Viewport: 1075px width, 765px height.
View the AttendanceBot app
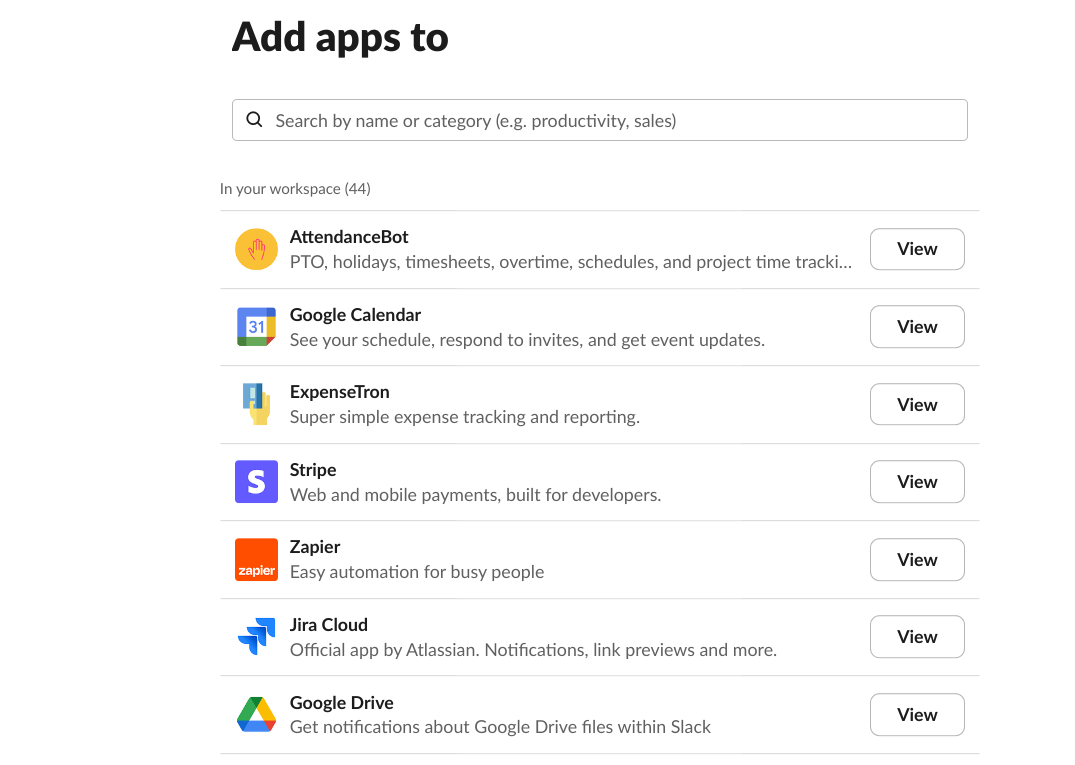917,249
